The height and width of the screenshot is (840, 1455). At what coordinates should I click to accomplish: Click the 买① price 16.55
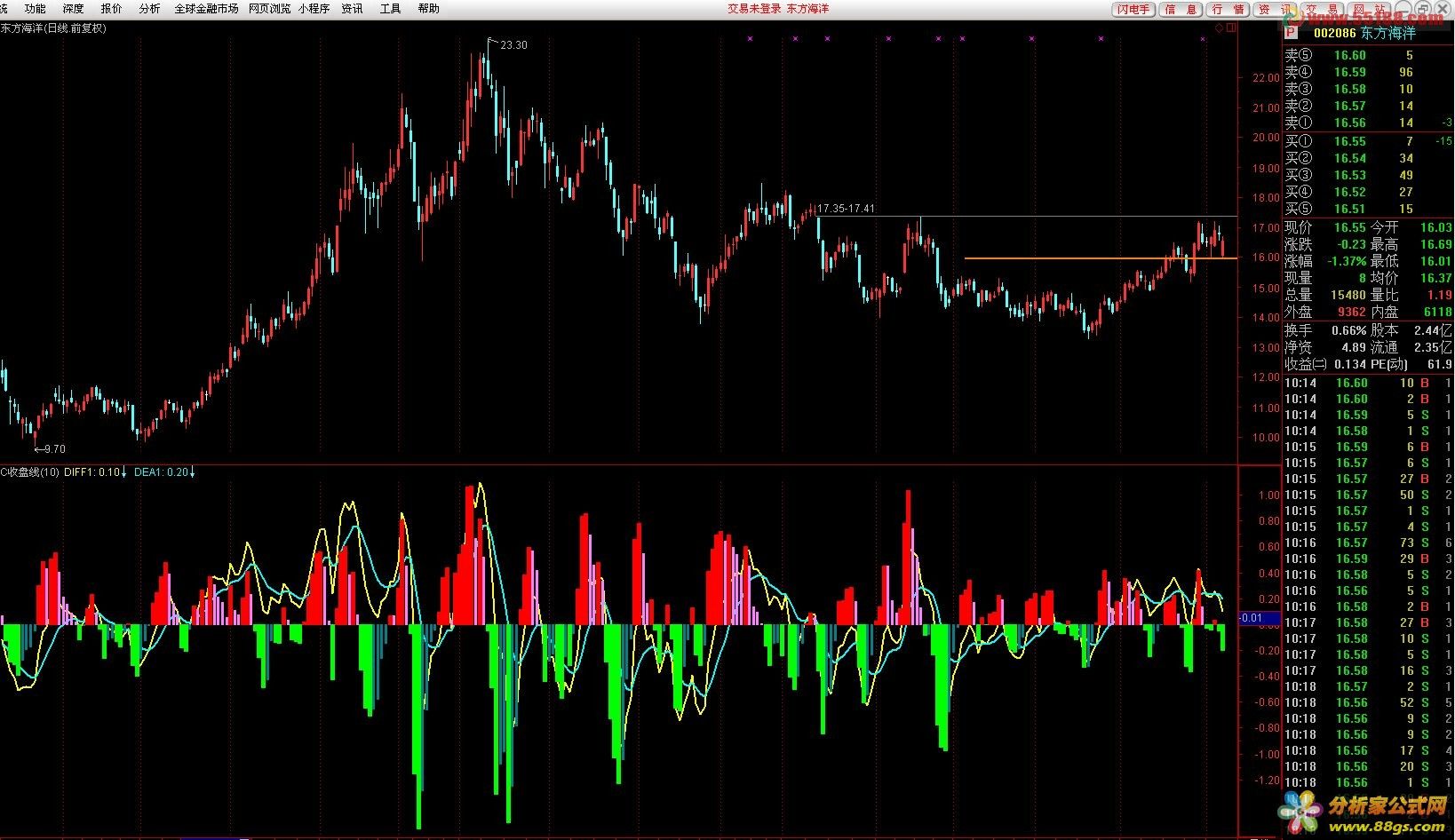point(1350,141)
